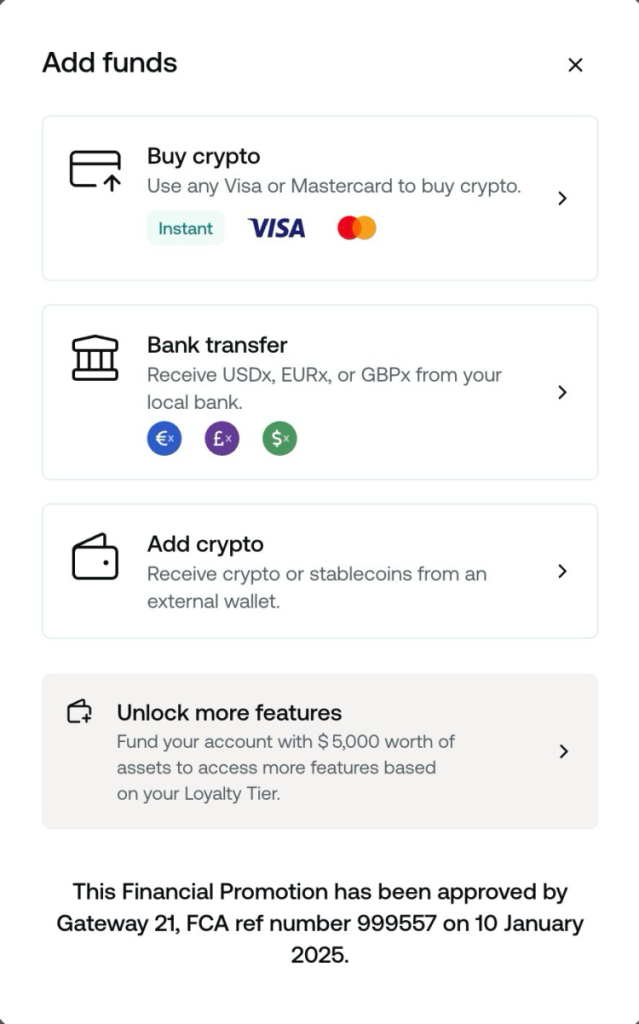
Task: Click the wallet icon beside Add crypto
Action: click(95, 557)
